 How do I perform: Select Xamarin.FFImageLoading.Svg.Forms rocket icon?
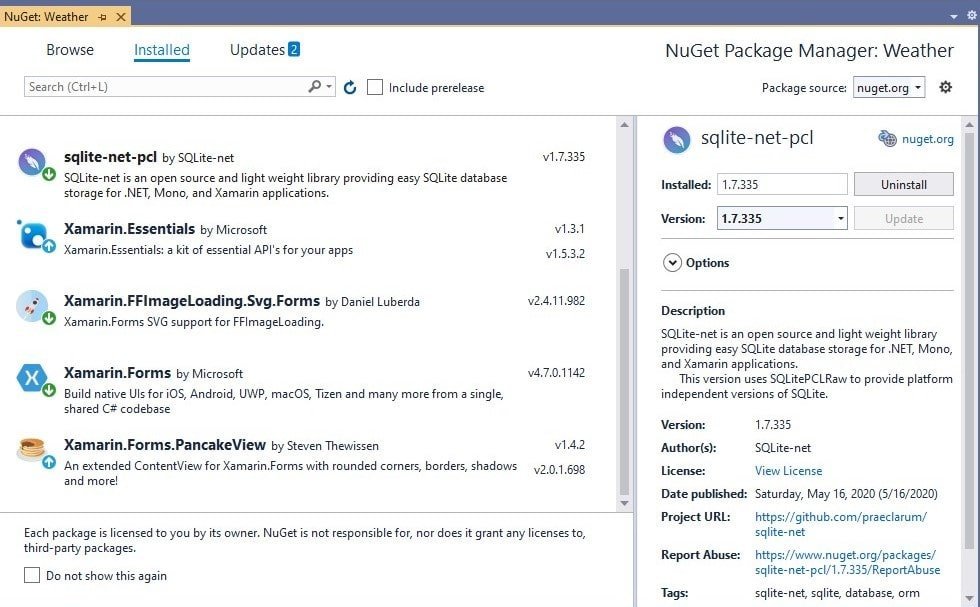[x=32, y=305]
